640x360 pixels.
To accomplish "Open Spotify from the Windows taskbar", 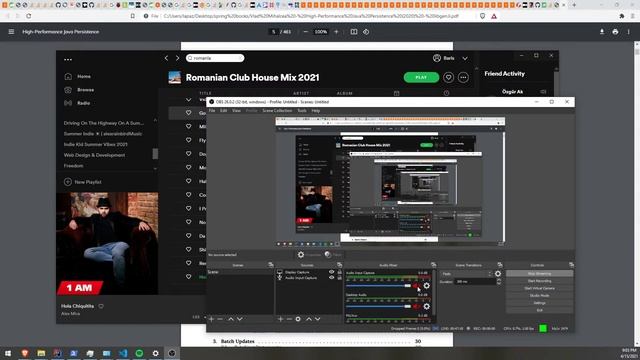I will tap(139, 353).
